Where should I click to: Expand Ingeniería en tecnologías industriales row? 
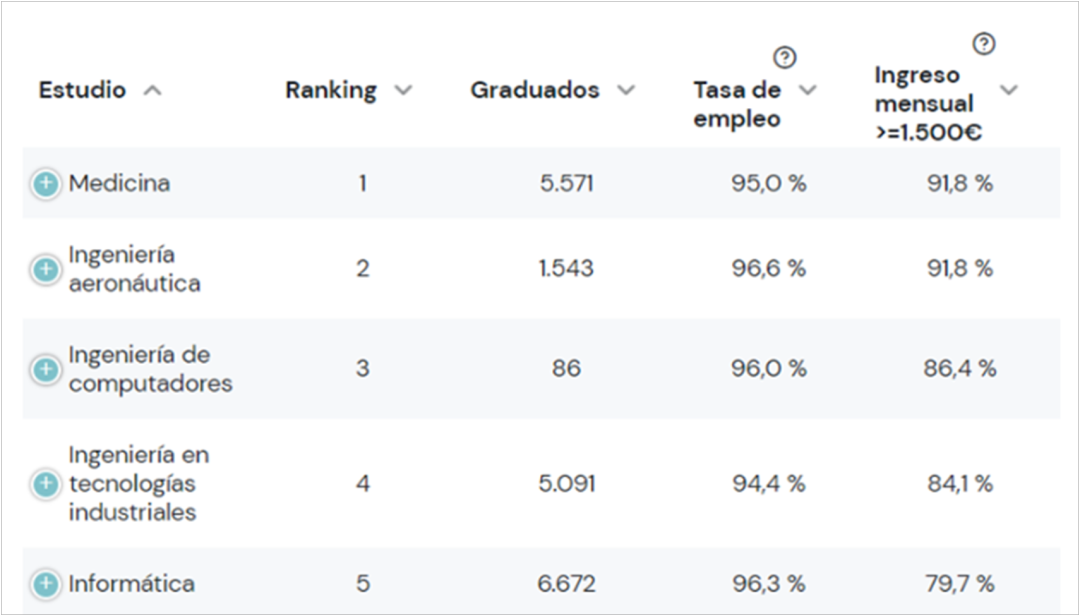coord(45,484)
